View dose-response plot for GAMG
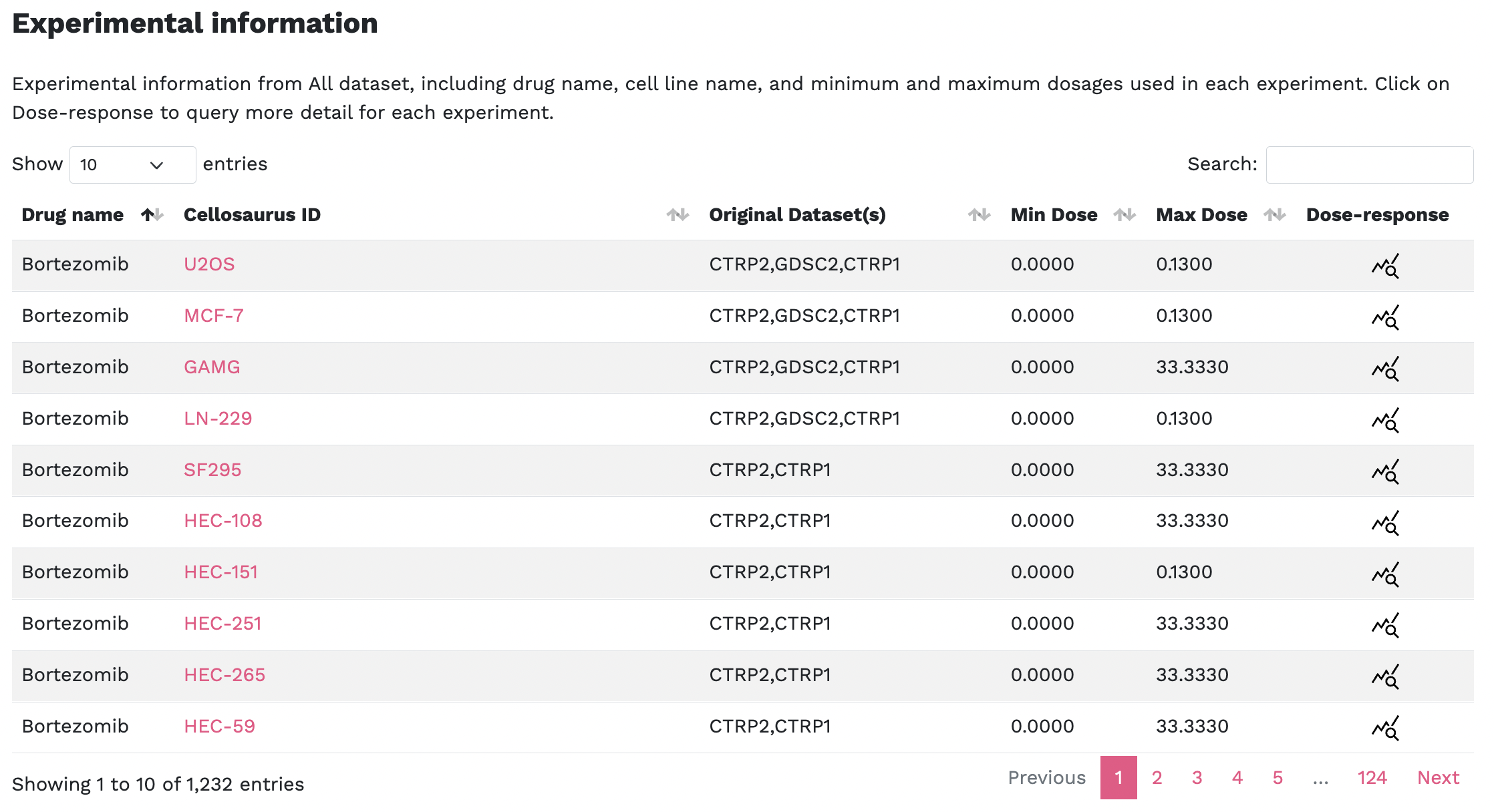The height and width of the screenshot is (812, 1494). [1385, 369]
